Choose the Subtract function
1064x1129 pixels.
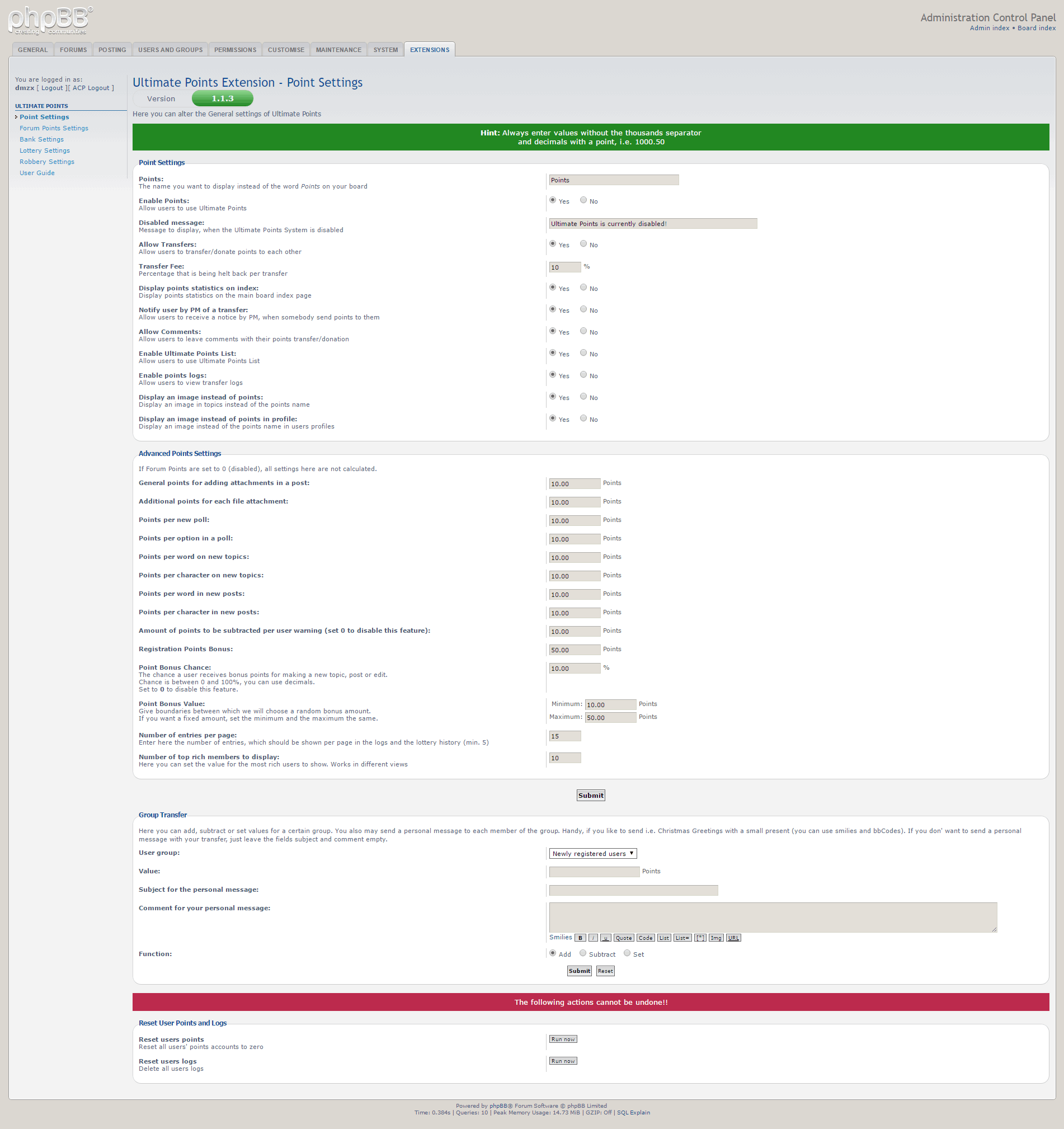pos(582,953)
